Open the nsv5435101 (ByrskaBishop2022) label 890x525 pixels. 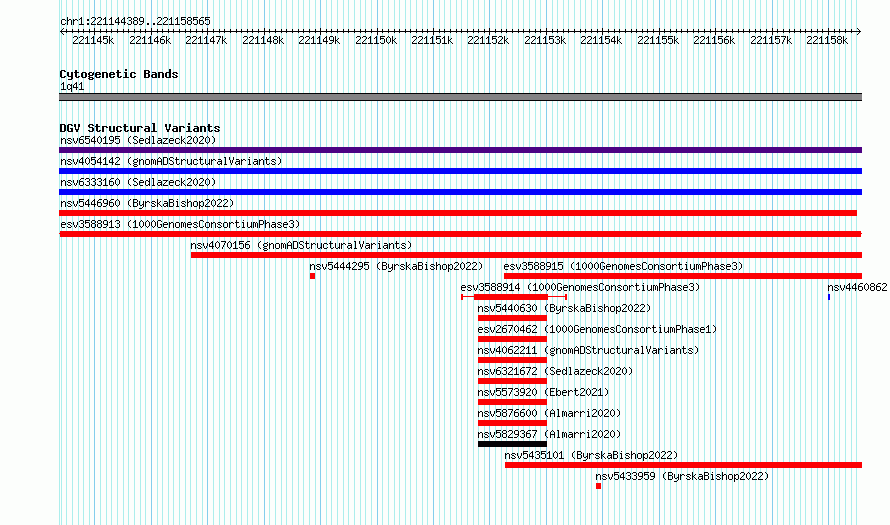coord(591,455)
